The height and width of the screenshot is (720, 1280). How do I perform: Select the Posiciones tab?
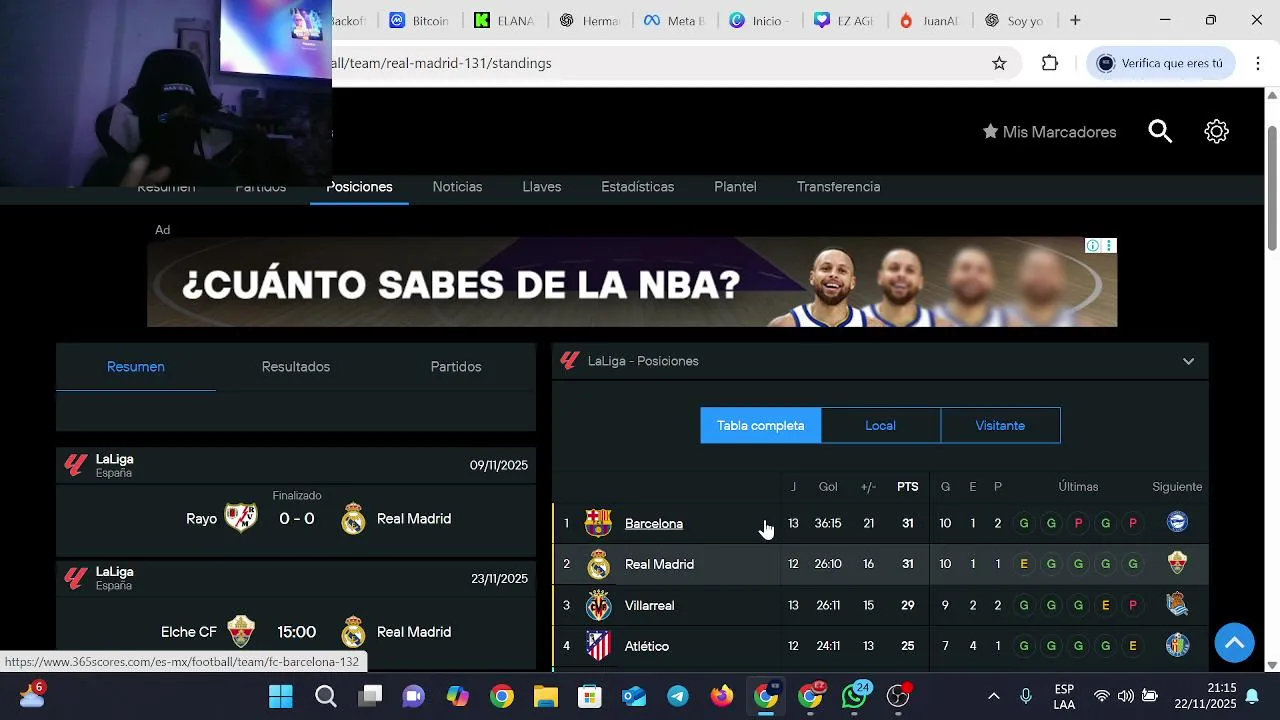click(x=360, y=187)
